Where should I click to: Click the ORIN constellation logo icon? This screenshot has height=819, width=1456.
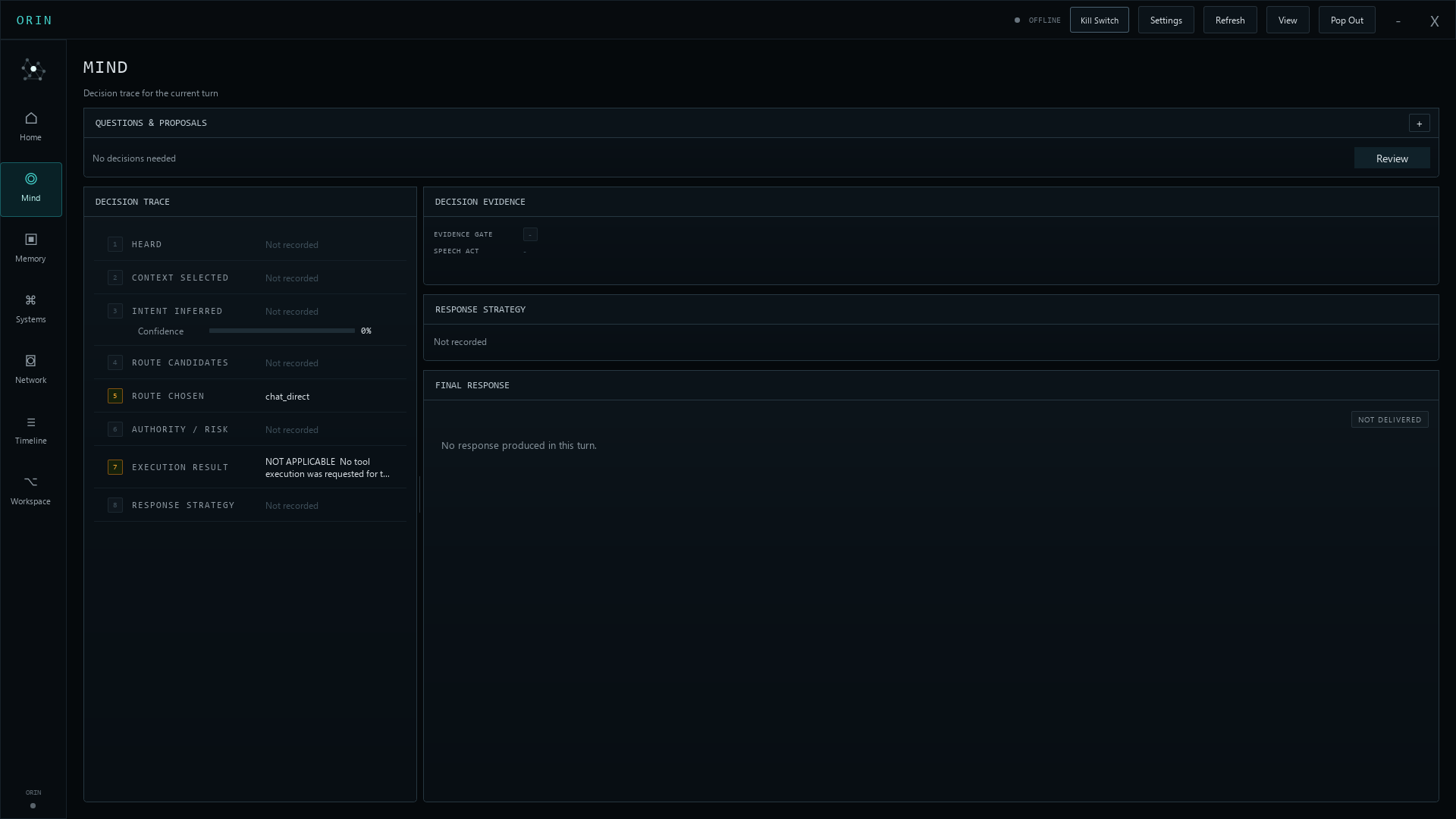pyautogui.click(x=33, y=69)
